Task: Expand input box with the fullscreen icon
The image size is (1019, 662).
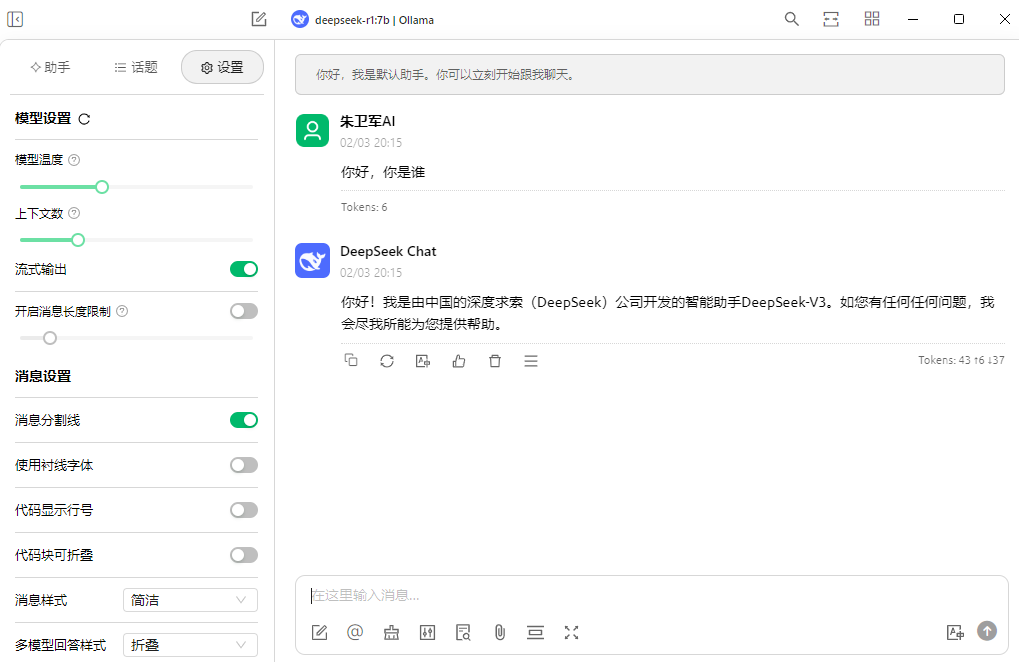Action: pyautogui.click(x=571, y=632)
